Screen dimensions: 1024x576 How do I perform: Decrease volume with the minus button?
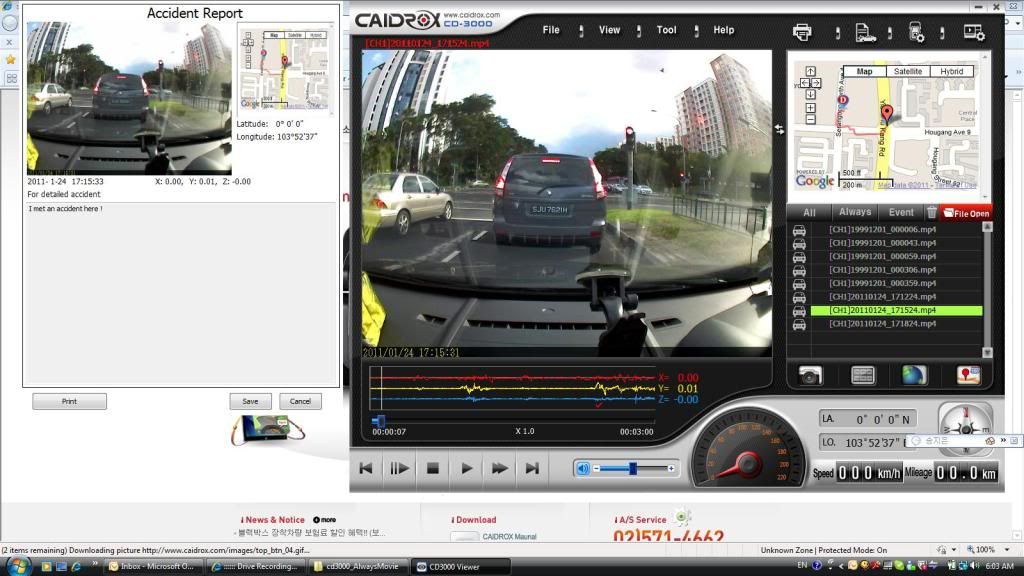click(x=596, y=468)
